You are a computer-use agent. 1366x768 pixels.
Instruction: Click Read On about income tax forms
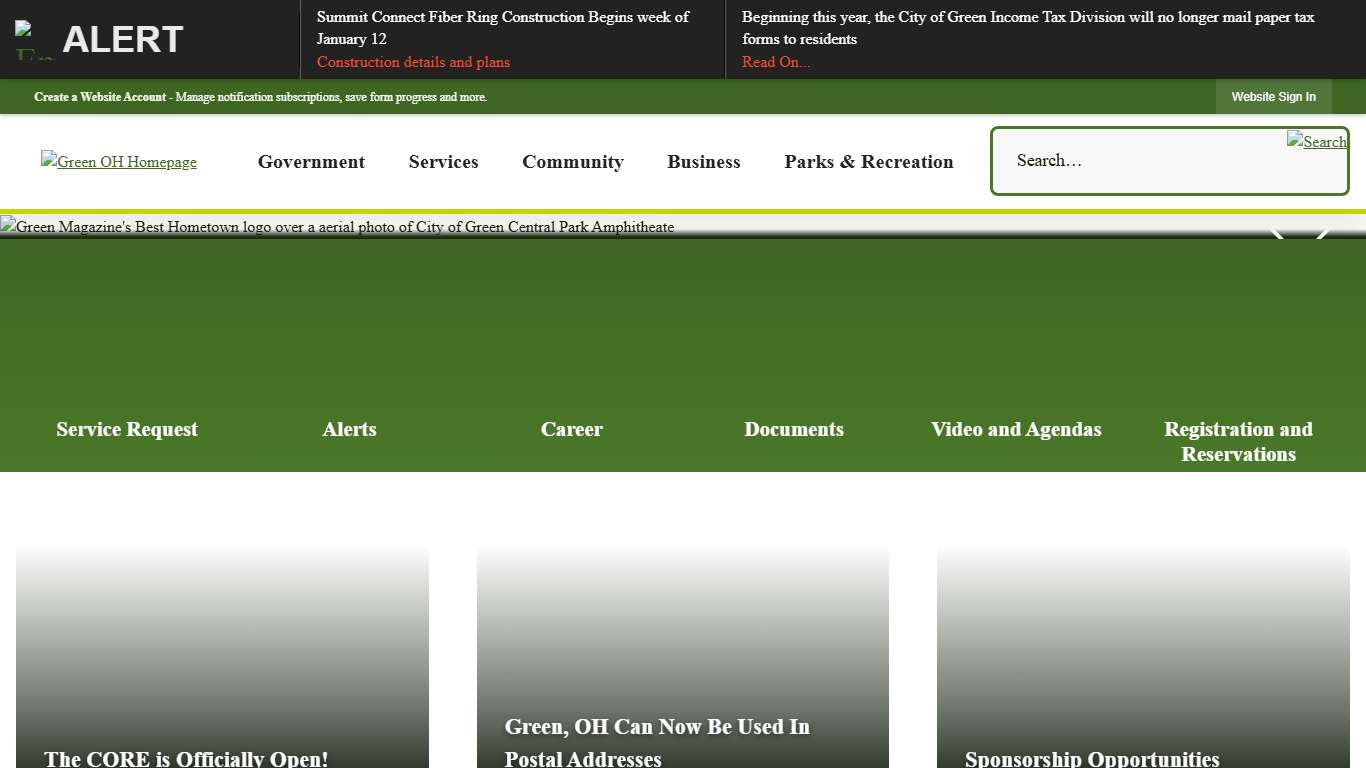(775, 62)
